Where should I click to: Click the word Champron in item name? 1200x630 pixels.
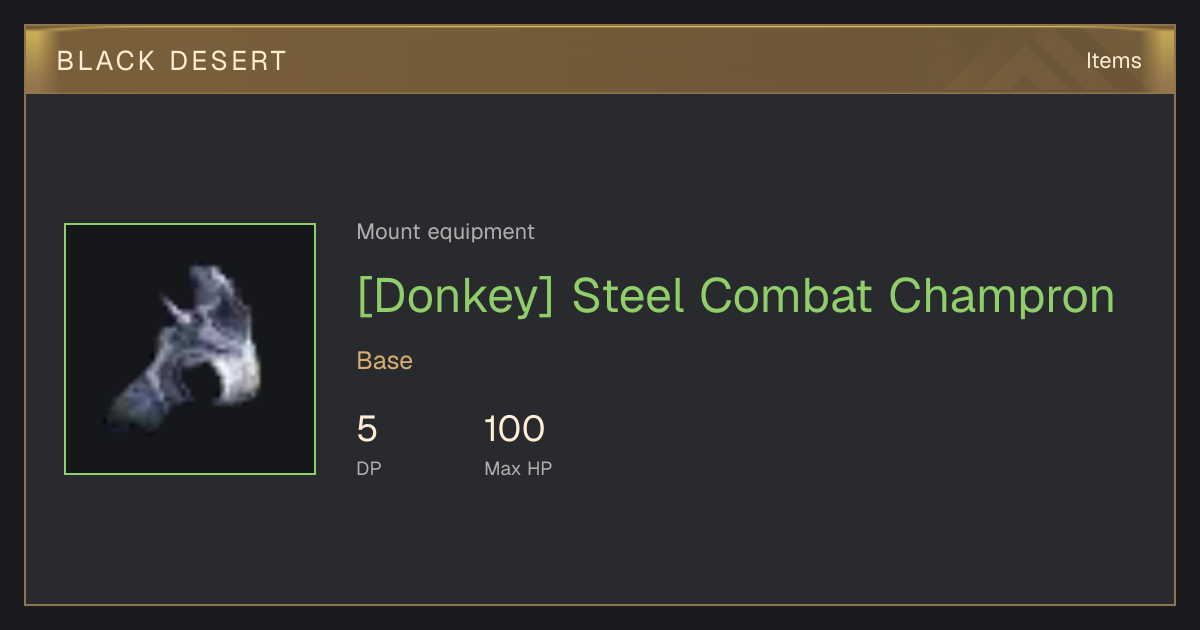point(1001,296)
